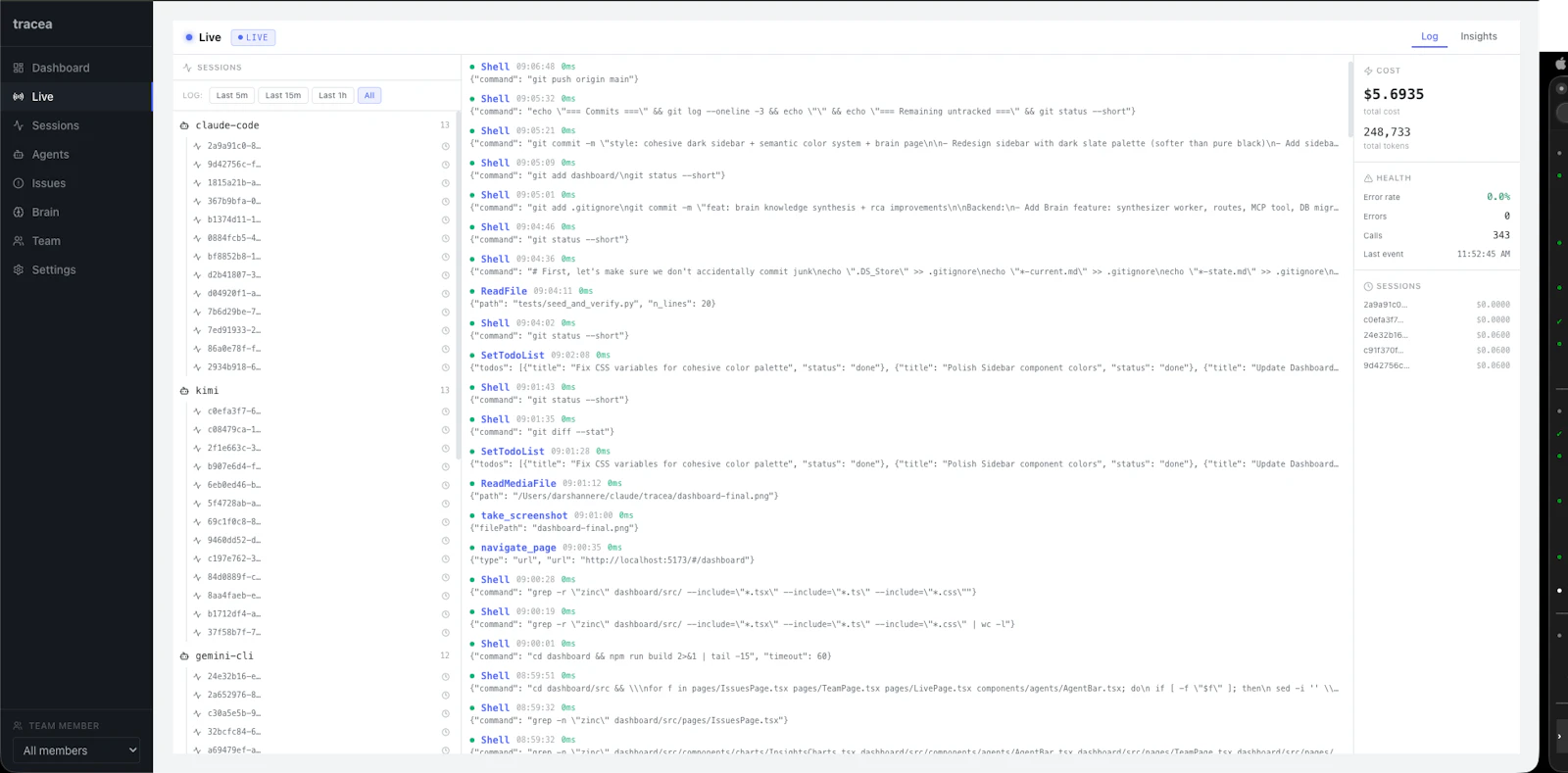Open the Dashboard page in sidebar
The width and height of the screenshot is (1568, 773).
tap(76, 68)
